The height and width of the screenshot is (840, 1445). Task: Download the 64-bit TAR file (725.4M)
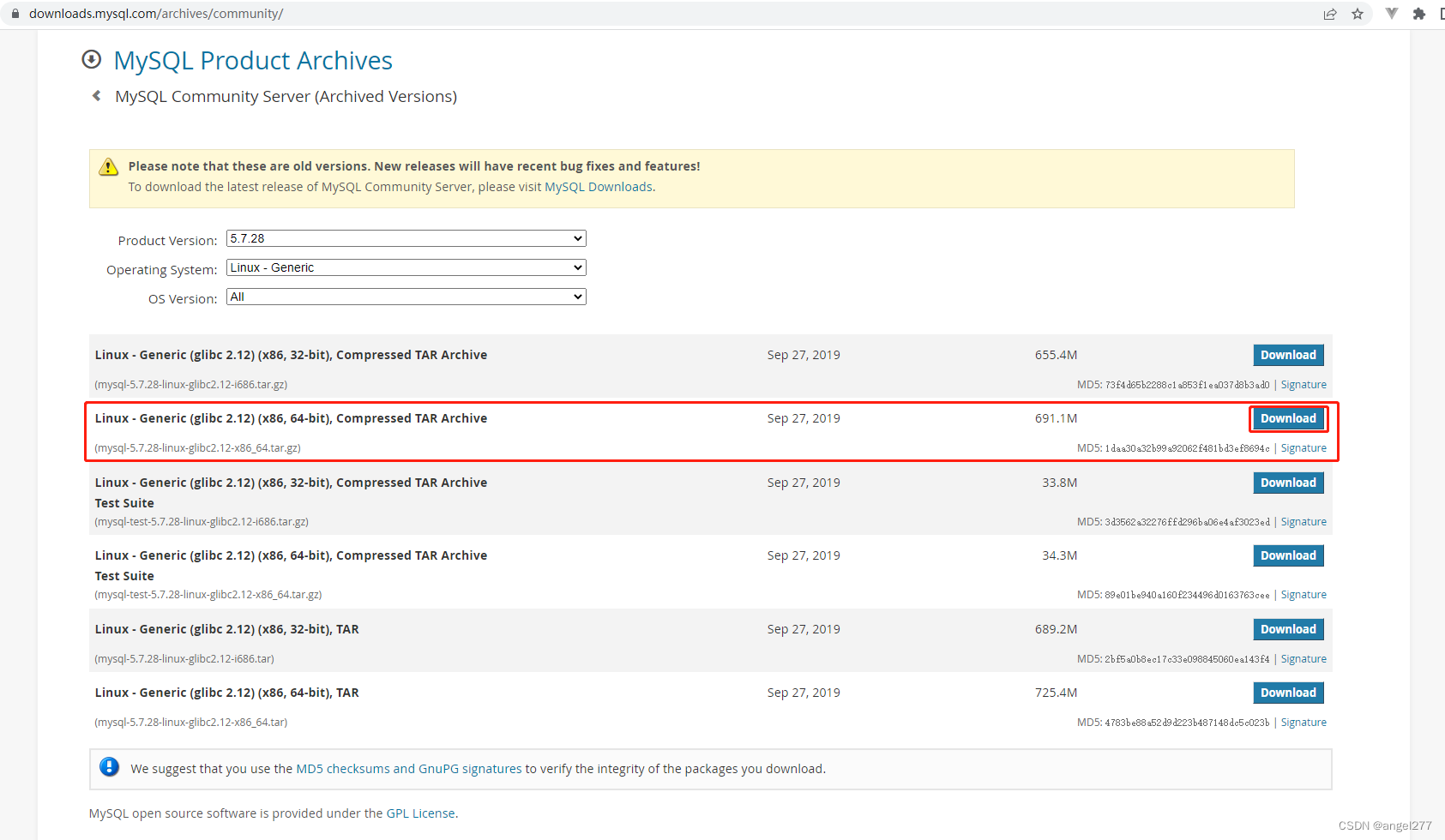tap(1288, 693)
